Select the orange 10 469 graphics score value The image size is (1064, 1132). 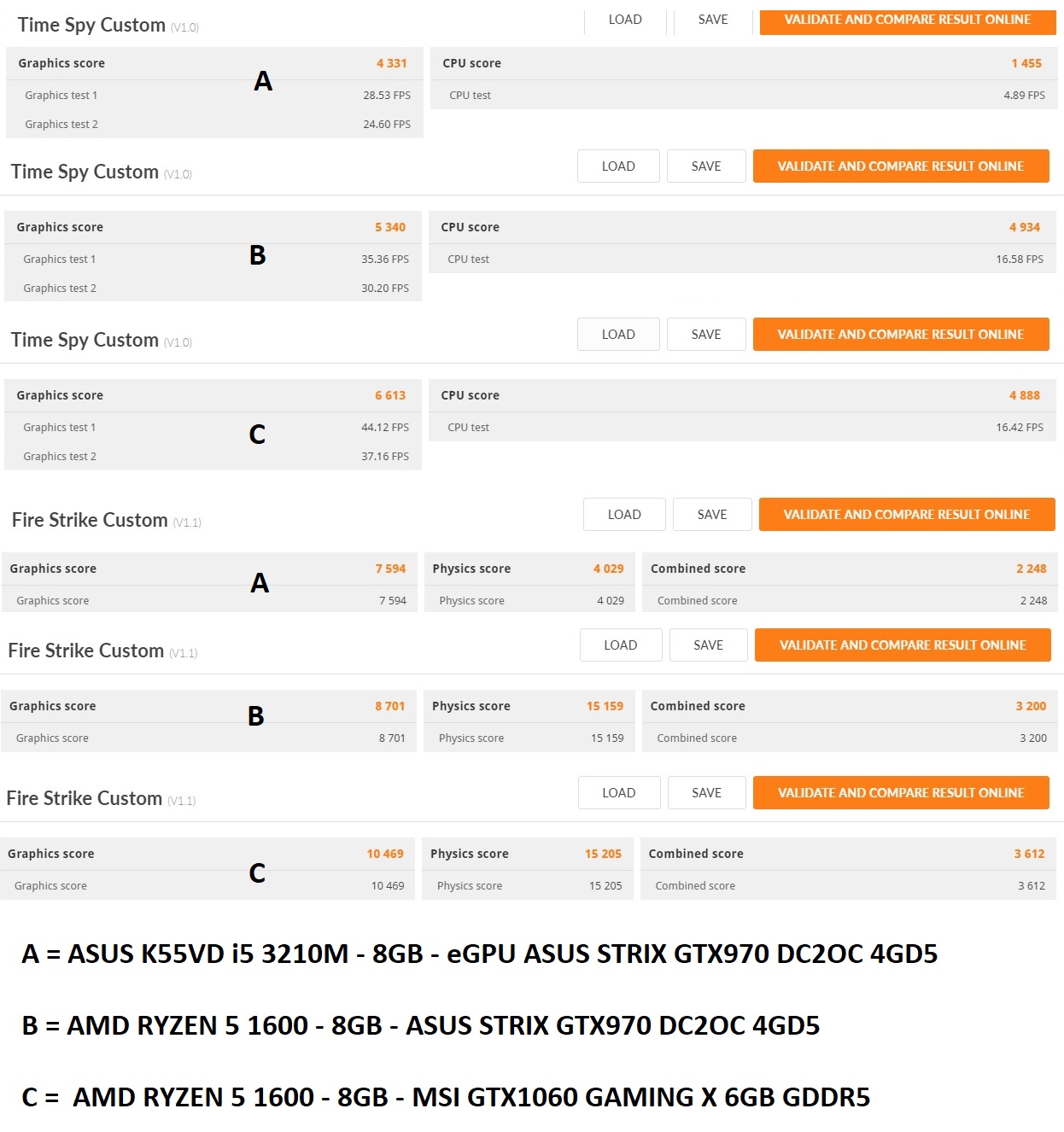point(385,854)
